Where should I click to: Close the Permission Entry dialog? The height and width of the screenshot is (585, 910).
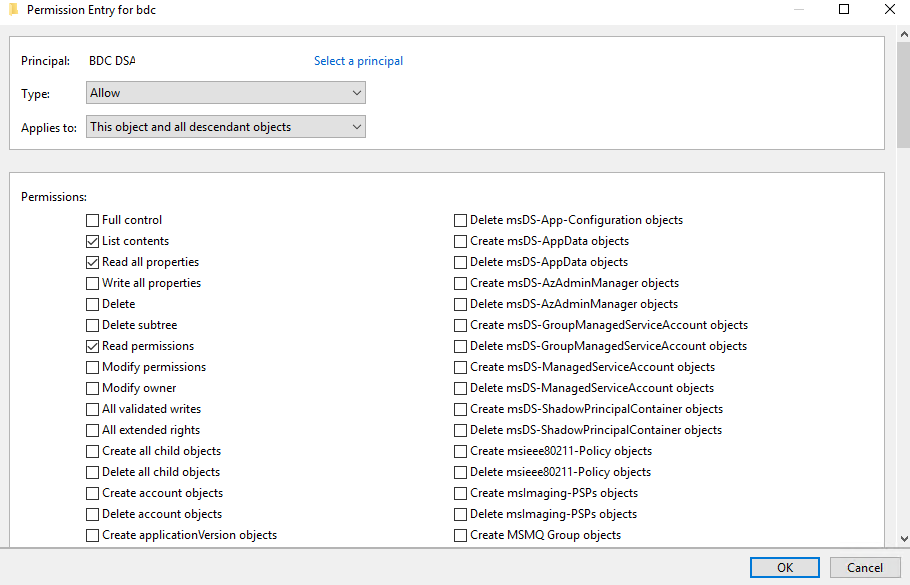[889, 10]
